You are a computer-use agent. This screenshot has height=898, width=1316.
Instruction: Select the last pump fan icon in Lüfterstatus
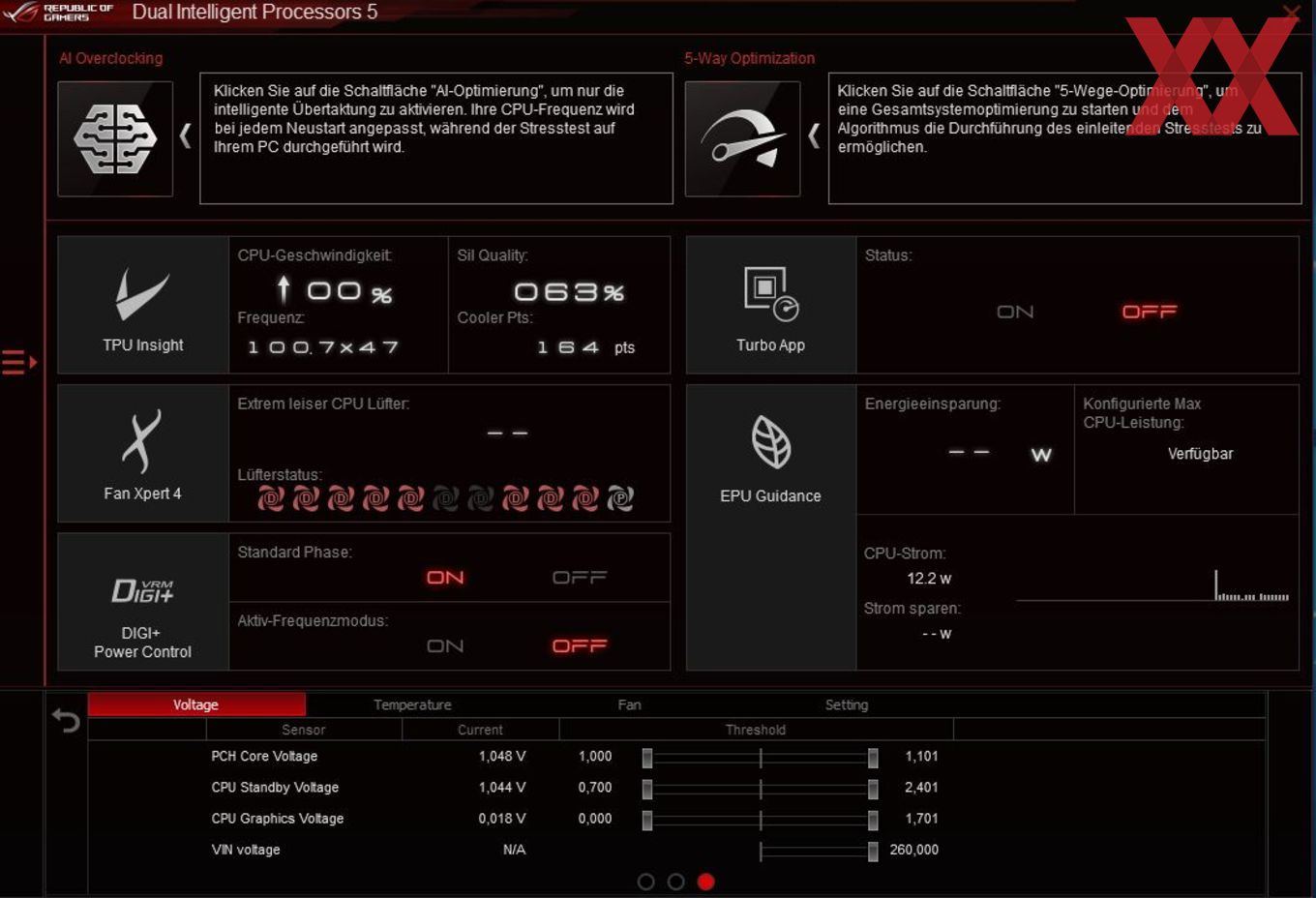[x=620, y=498]
